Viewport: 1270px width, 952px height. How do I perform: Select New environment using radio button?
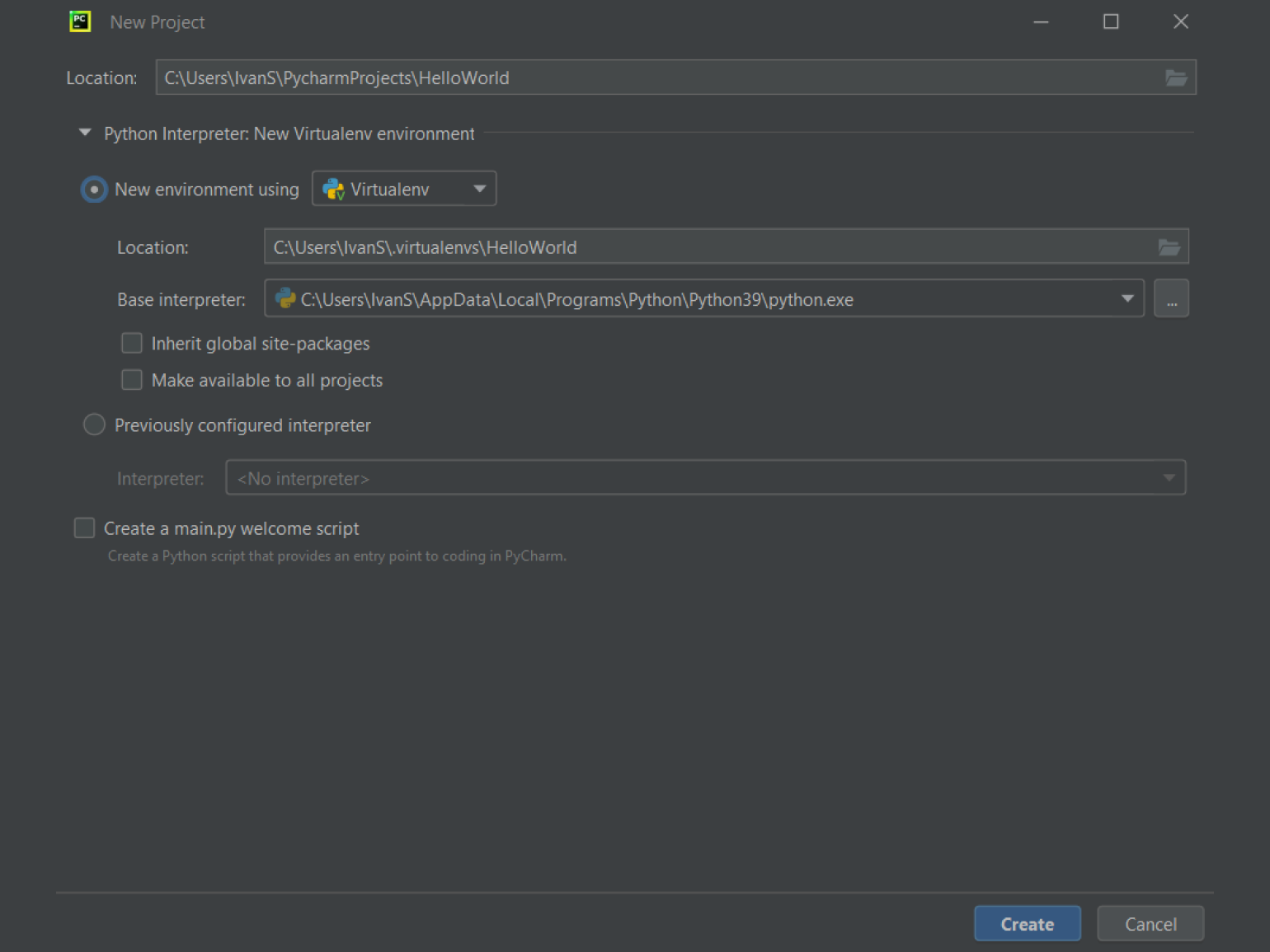(x=95, y=190)
